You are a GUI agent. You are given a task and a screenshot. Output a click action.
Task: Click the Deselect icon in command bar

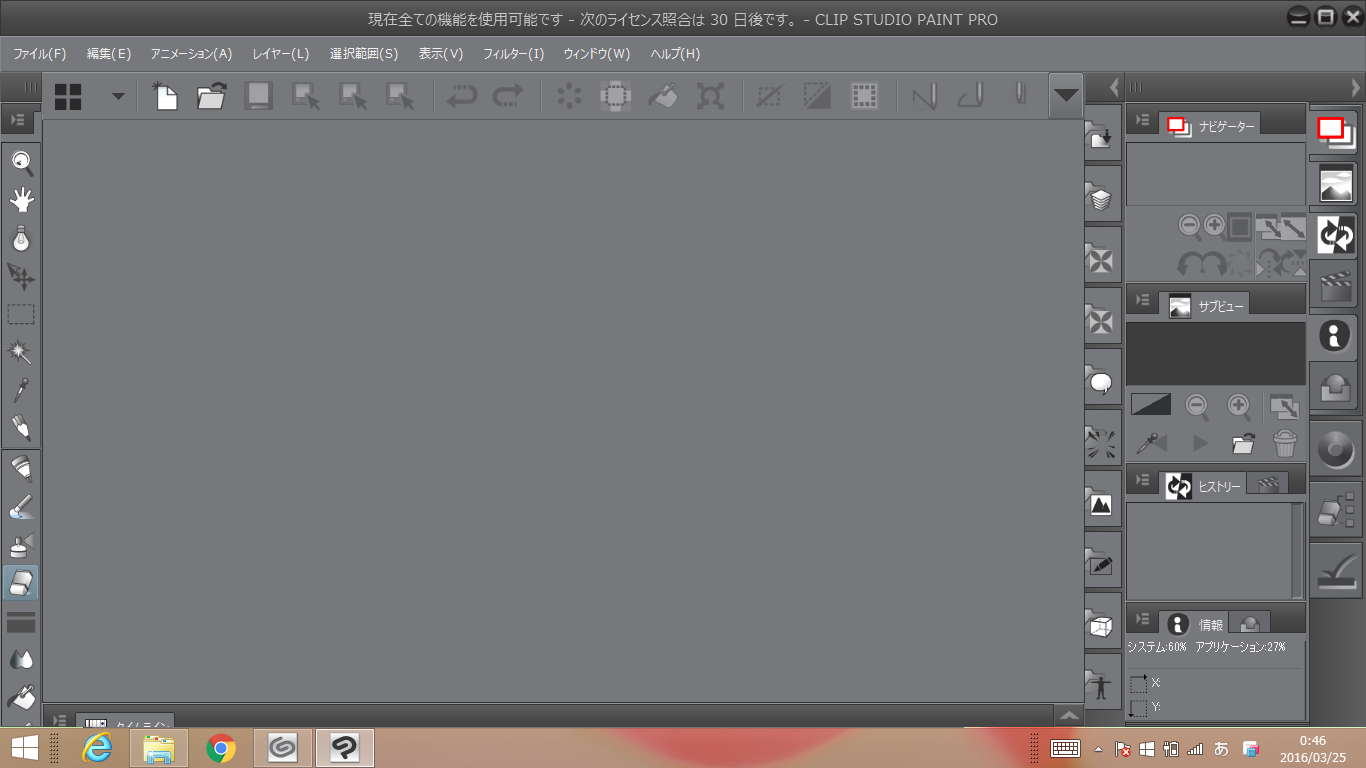769,96
